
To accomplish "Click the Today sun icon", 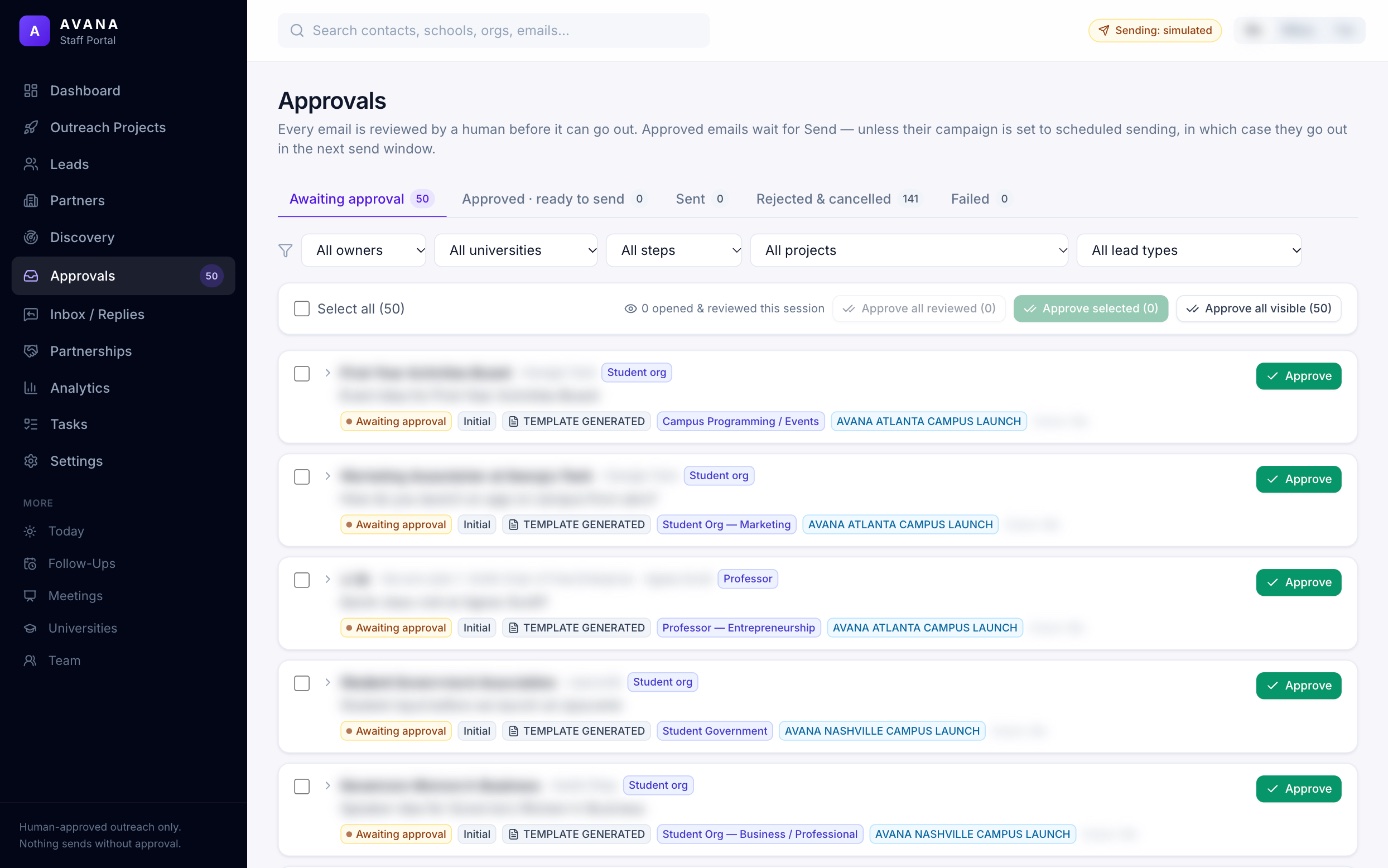I will pos(30,532).
